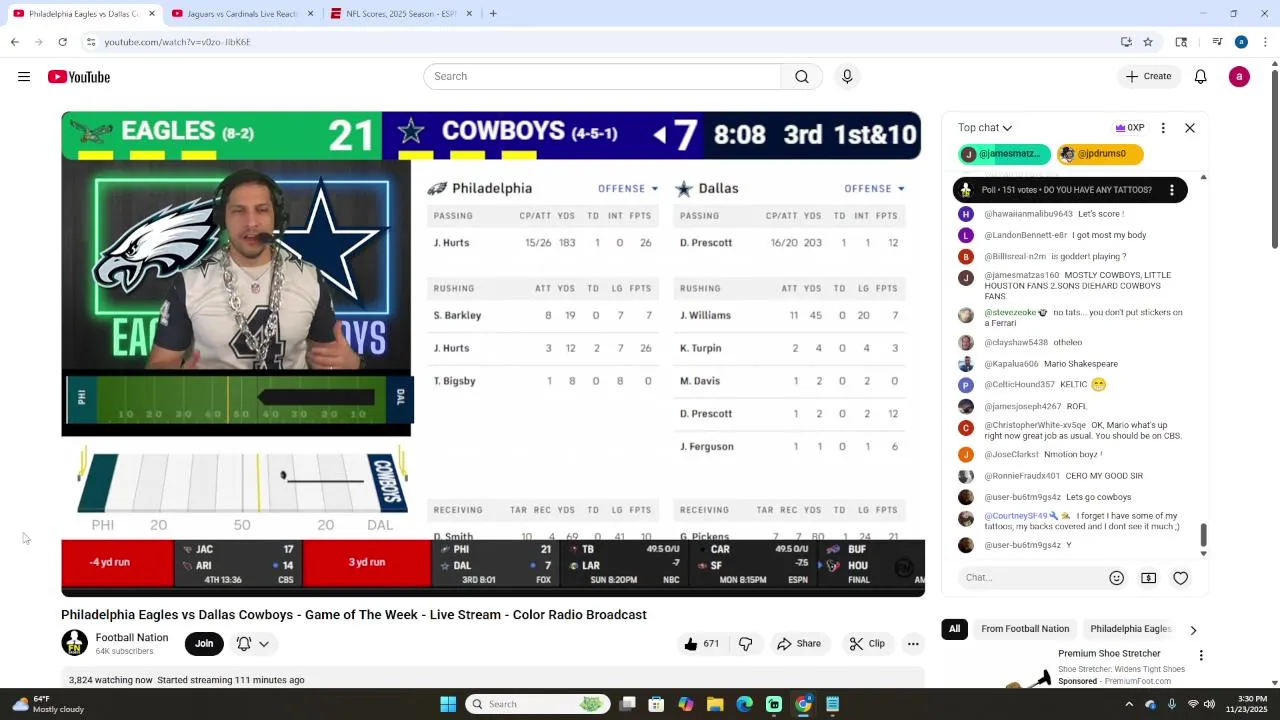This screenshot has height=720, width=1280.
Task: Change Philadelphia Offense dropdown
Action: coord(628,188)
